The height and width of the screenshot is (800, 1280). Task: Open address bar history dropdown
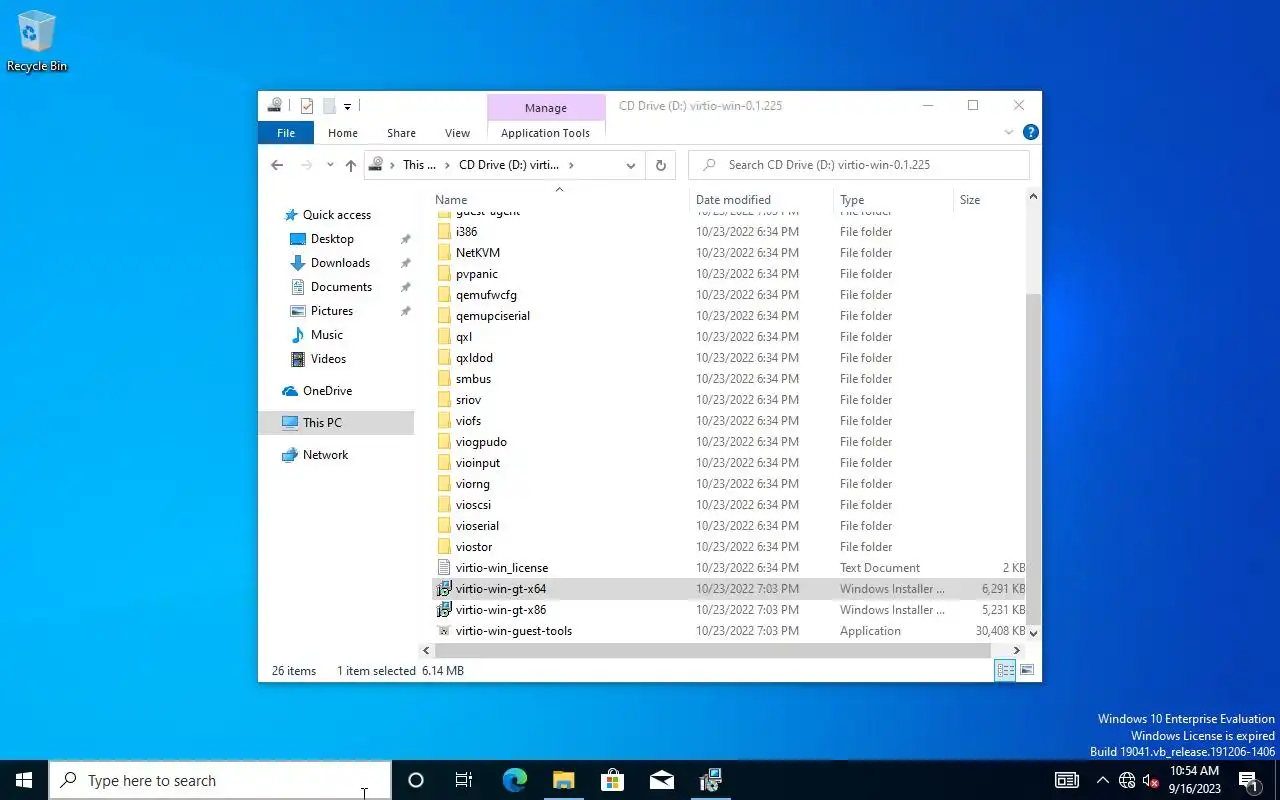pos(631,165)
